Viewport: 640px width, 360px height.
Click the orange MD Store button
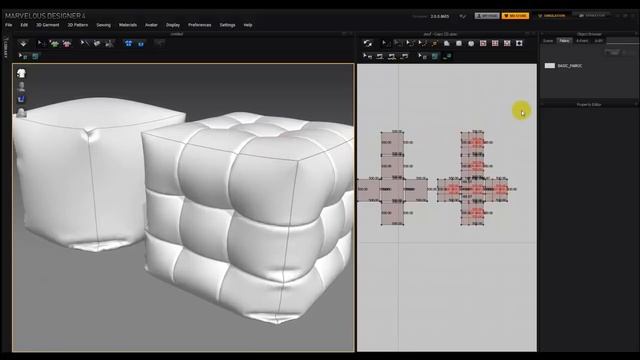(515, 16)
